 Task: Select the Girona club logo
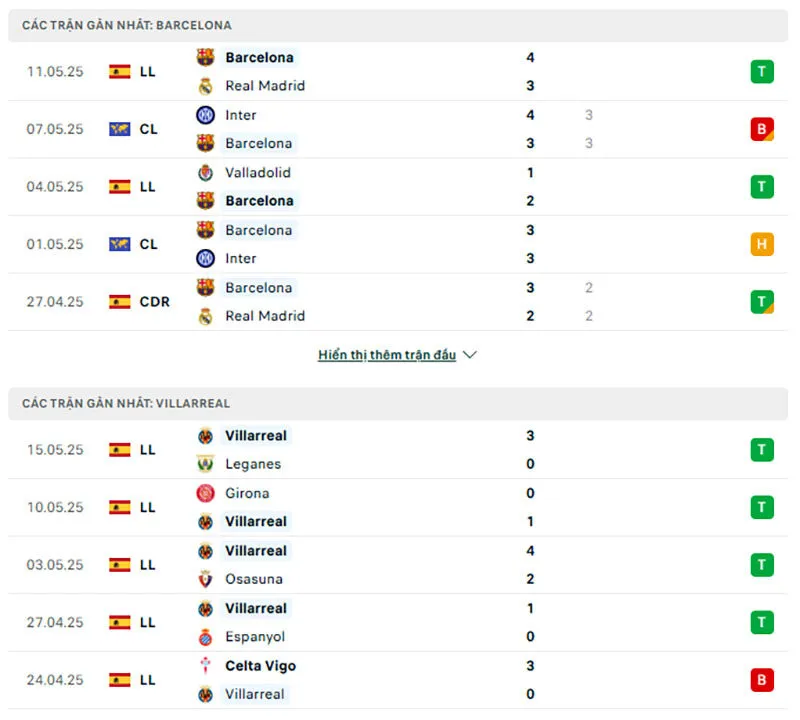click(x=204, y=494)
